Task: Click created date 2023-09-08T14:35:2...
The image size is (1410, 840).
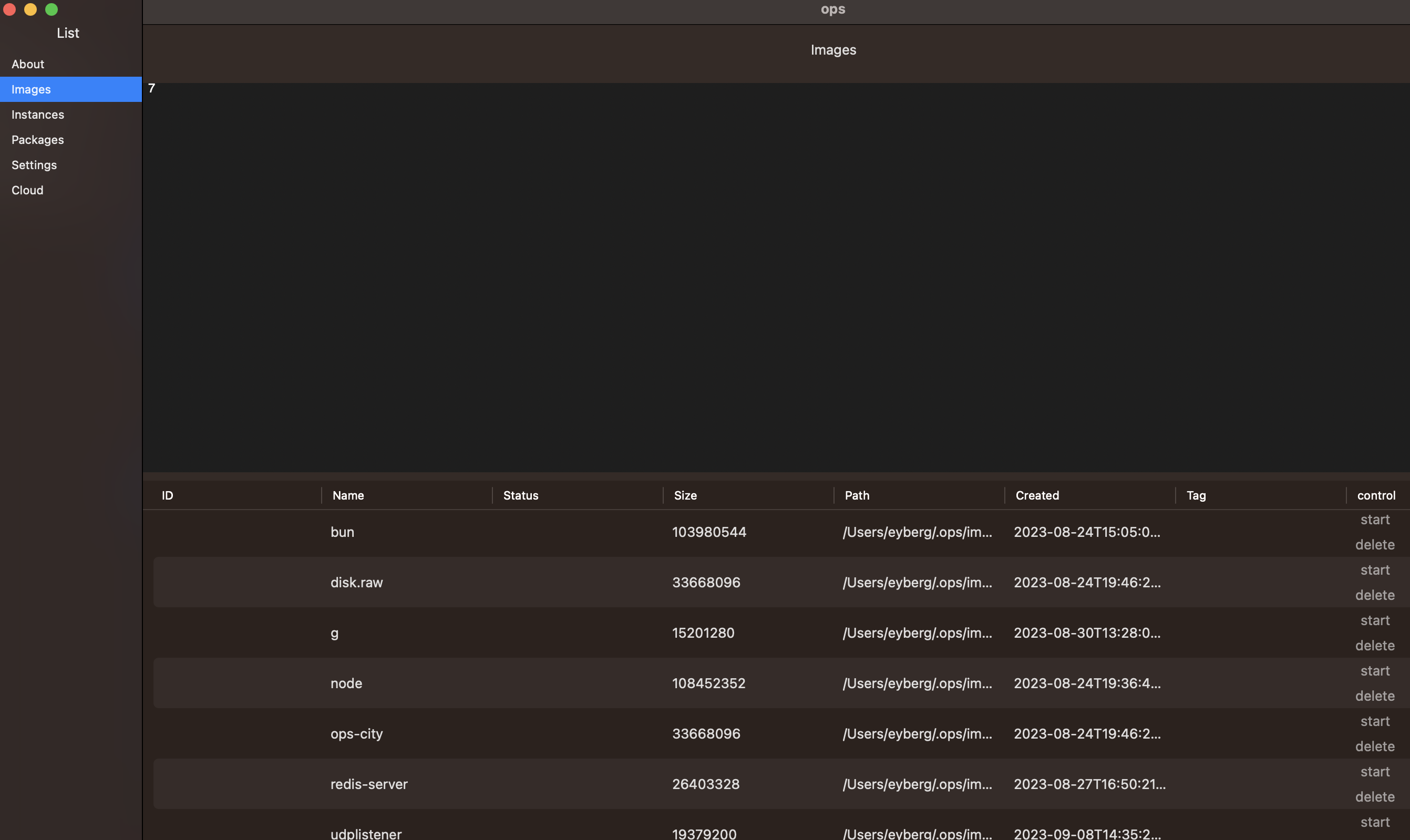Action: (1087, 833)
